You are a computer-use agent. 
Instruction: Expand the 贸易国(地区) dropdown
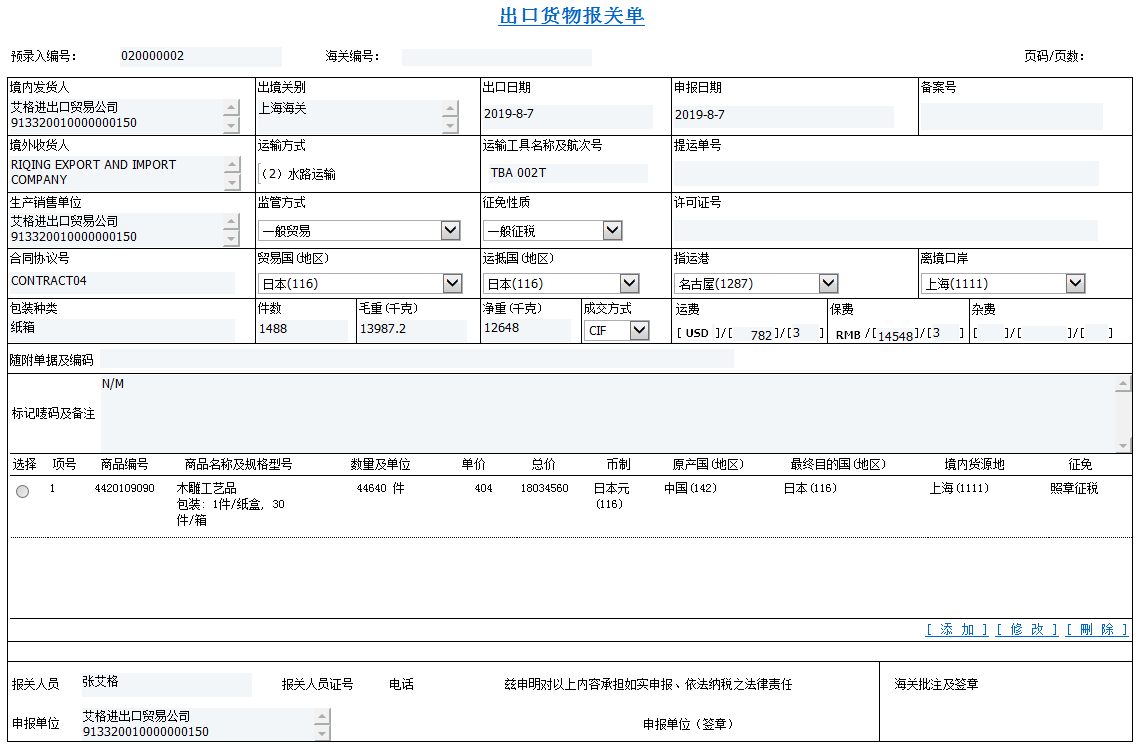click(451, 284)
